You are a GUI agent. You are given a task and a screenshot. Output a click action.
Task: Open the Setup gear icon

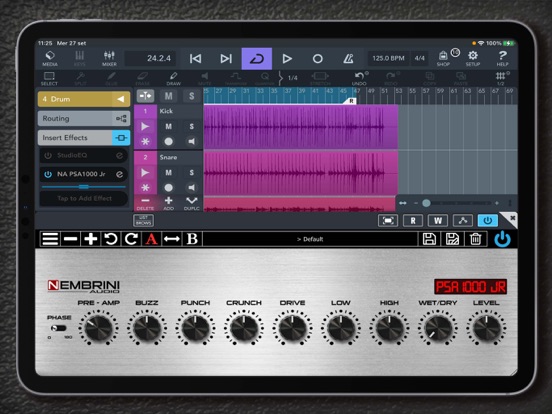coord(473,58)
